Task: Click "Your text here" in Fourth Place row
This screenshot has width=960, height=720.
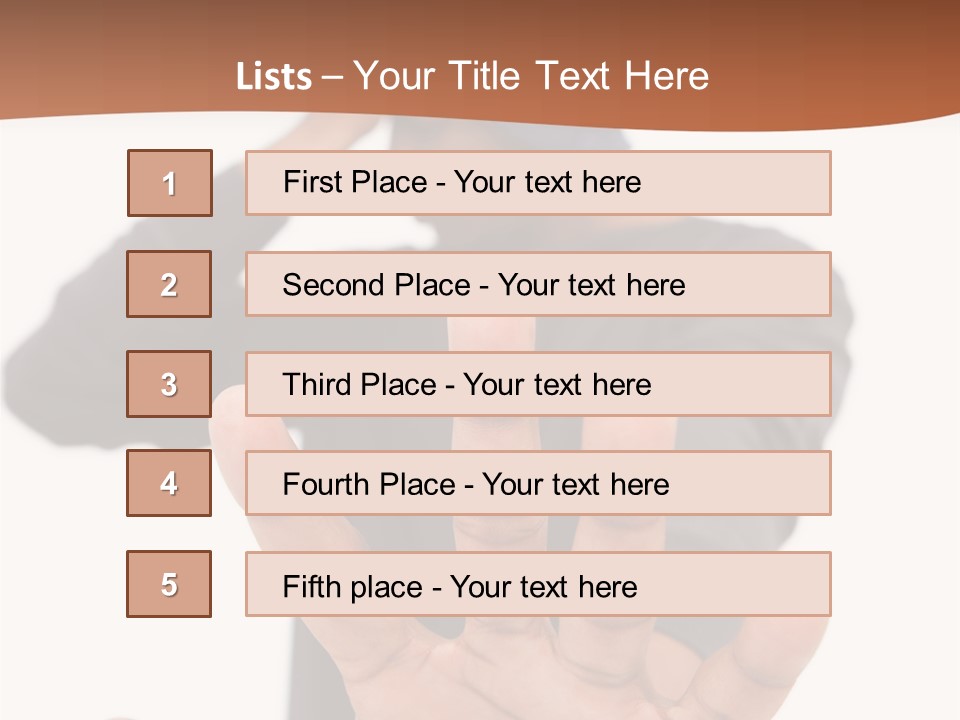Action: coord(575,485)
